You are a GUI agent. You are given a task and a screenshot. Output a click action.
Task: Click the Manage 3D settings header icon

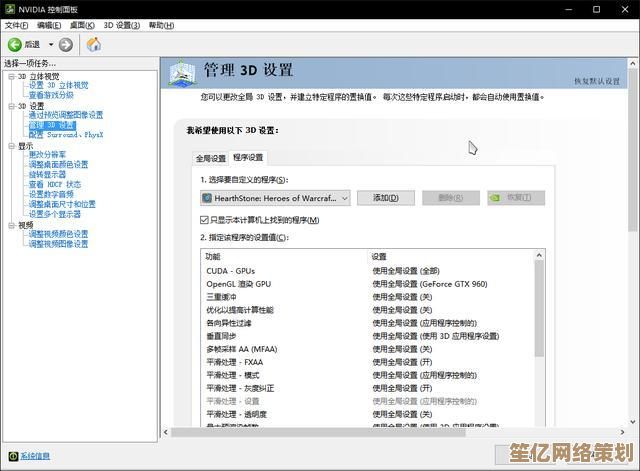[x=182, y=73]
